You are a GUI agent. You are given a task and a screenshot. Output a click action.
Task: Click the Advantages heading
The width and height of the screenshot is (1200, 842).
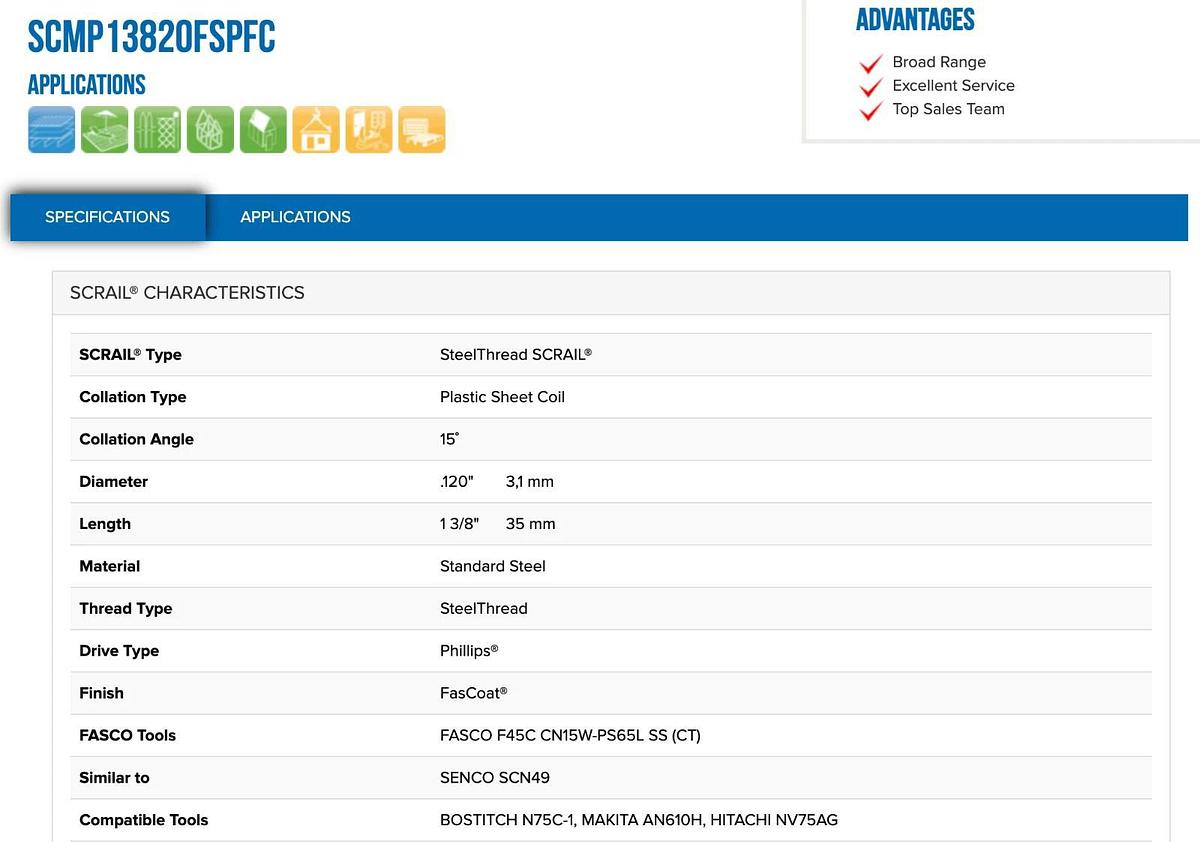915,20
